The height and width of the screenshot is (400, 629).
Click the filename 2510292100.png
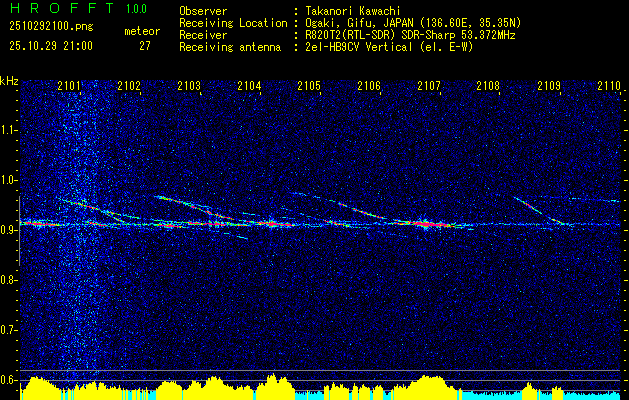coord(51,26)
